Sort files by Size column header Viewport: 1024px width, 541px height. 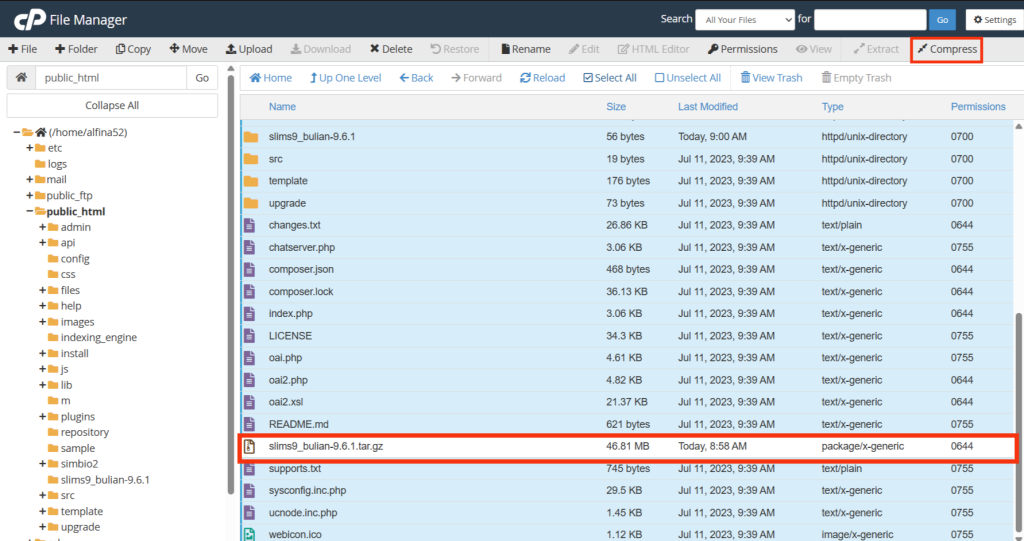(616, 107)
